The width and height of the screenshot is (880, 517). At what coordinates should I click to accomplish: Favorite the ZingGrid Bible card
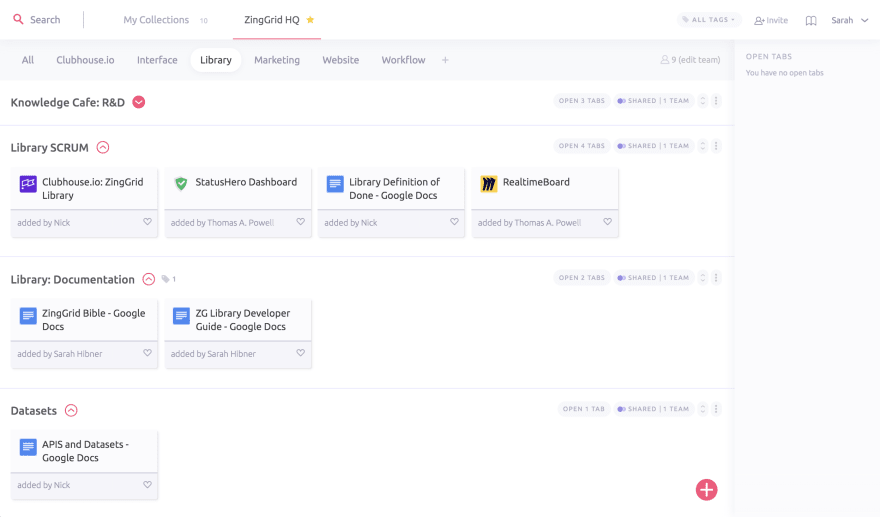click(x=147, y=353)
